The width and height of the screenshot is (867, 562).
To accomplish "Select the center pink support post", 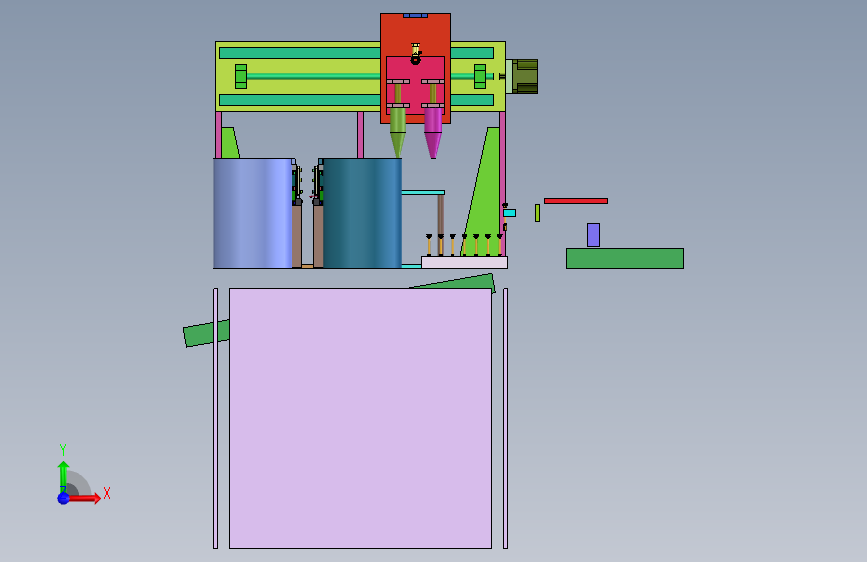I will point(361,135).
